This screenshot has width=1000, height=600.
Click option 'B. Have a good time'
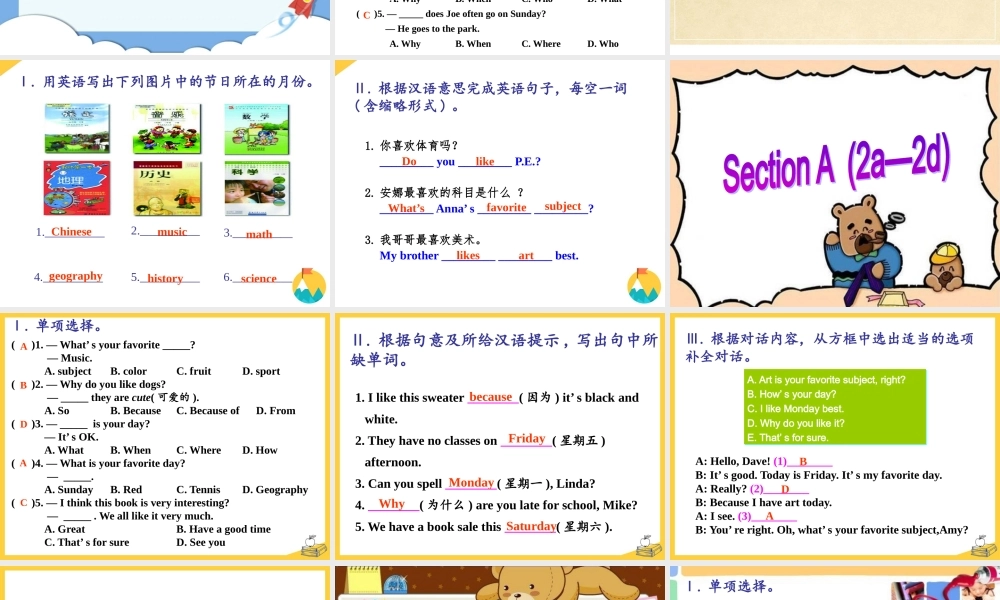[x=223, y=529]
